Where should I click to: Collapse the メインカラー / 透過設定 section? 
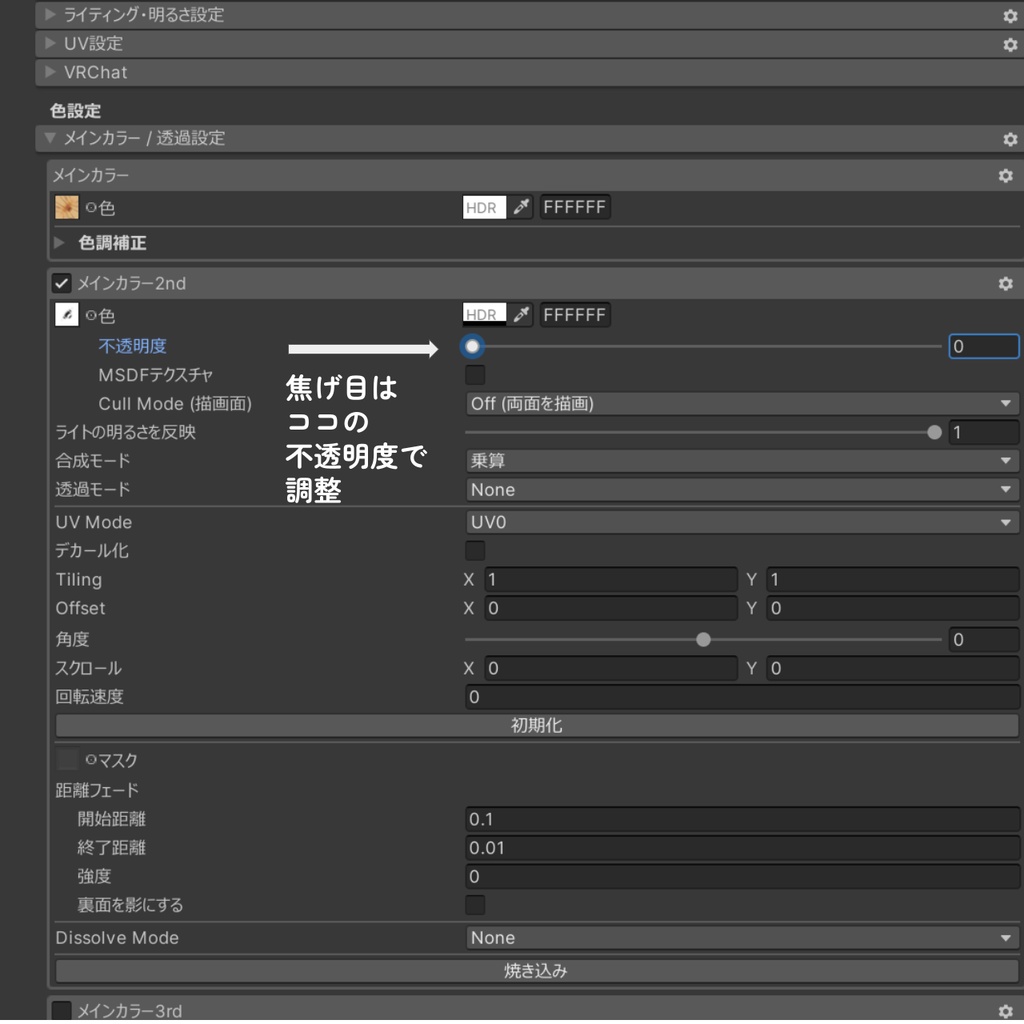tap(50, 138)
